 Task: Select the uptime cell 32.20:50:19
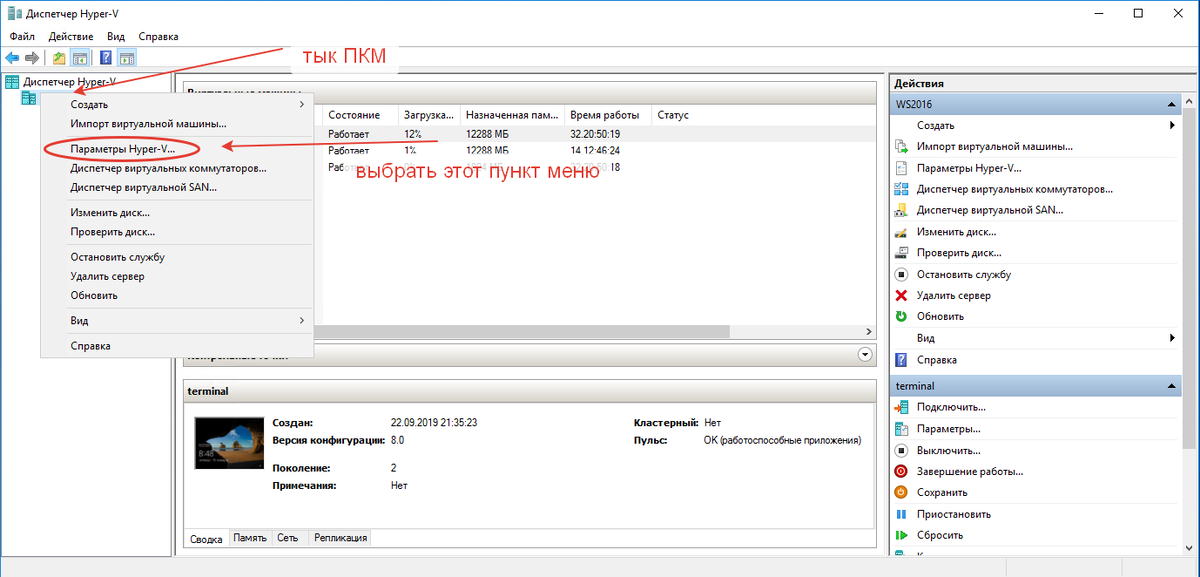(x=595, y=133)
